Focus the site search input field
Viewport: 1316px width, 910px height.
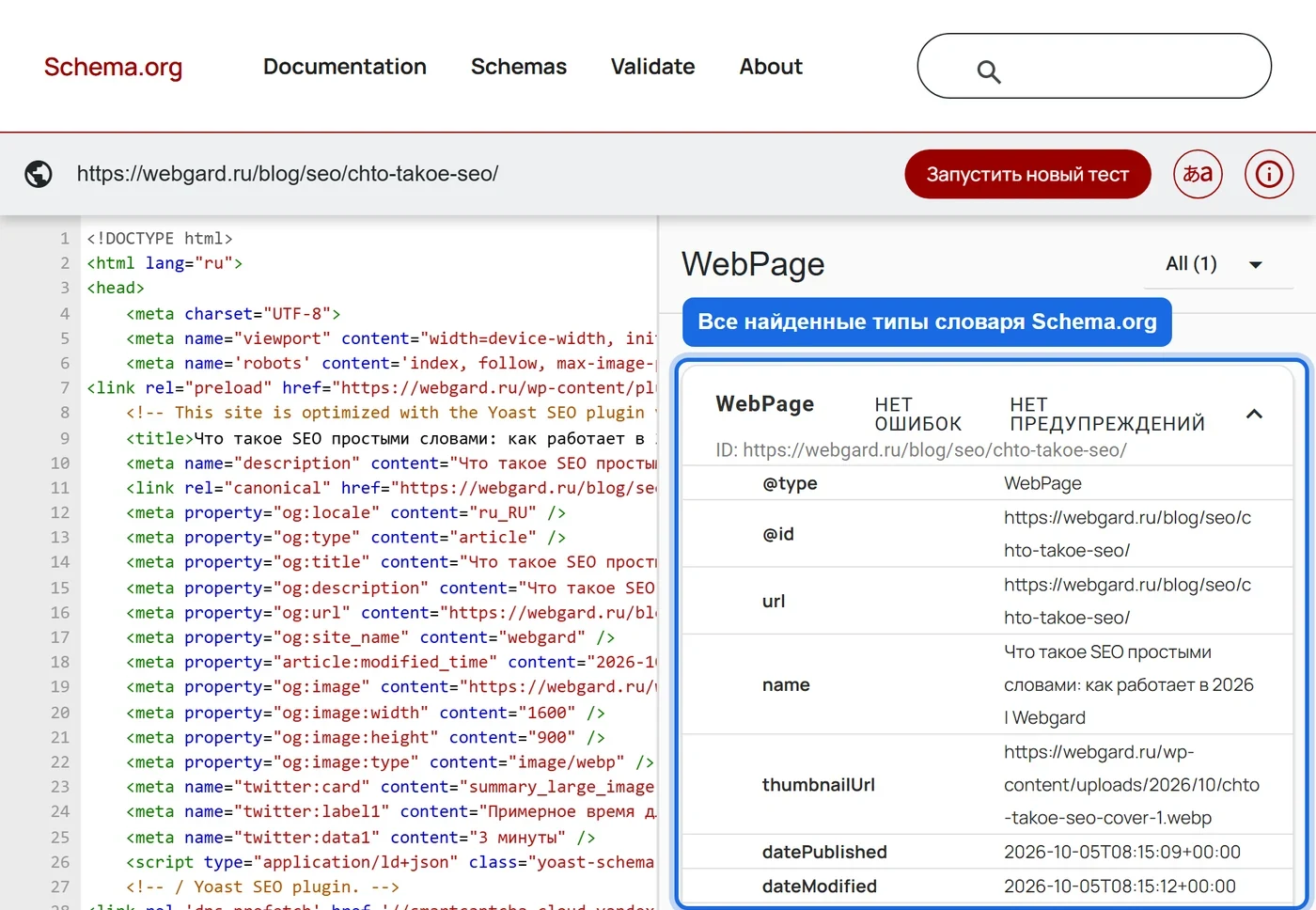[x=1094, y=66]
